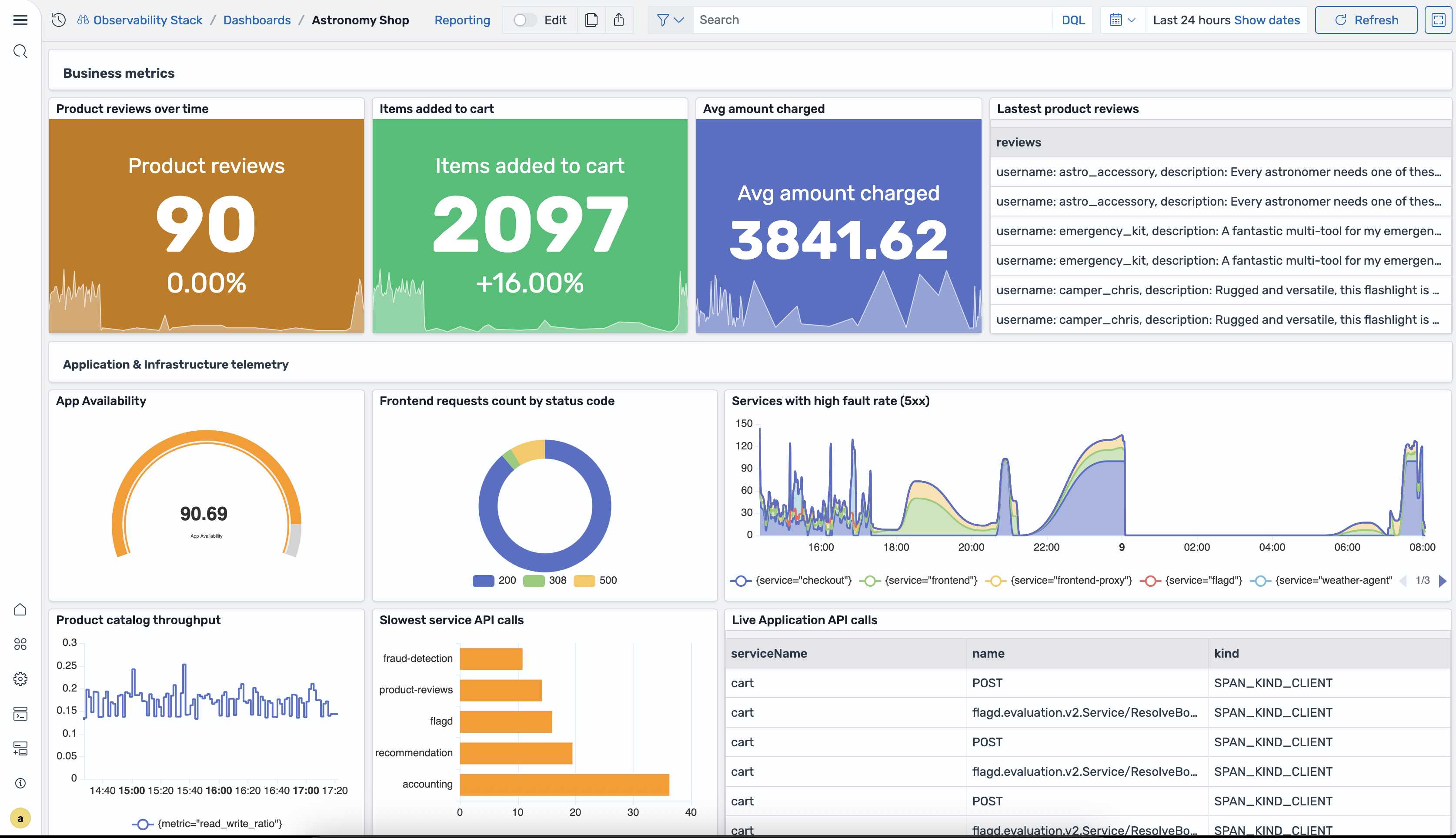Click the binoculars Observability icon
The width and height of the screenshot is (1456, 838).
tap(83, 20)
